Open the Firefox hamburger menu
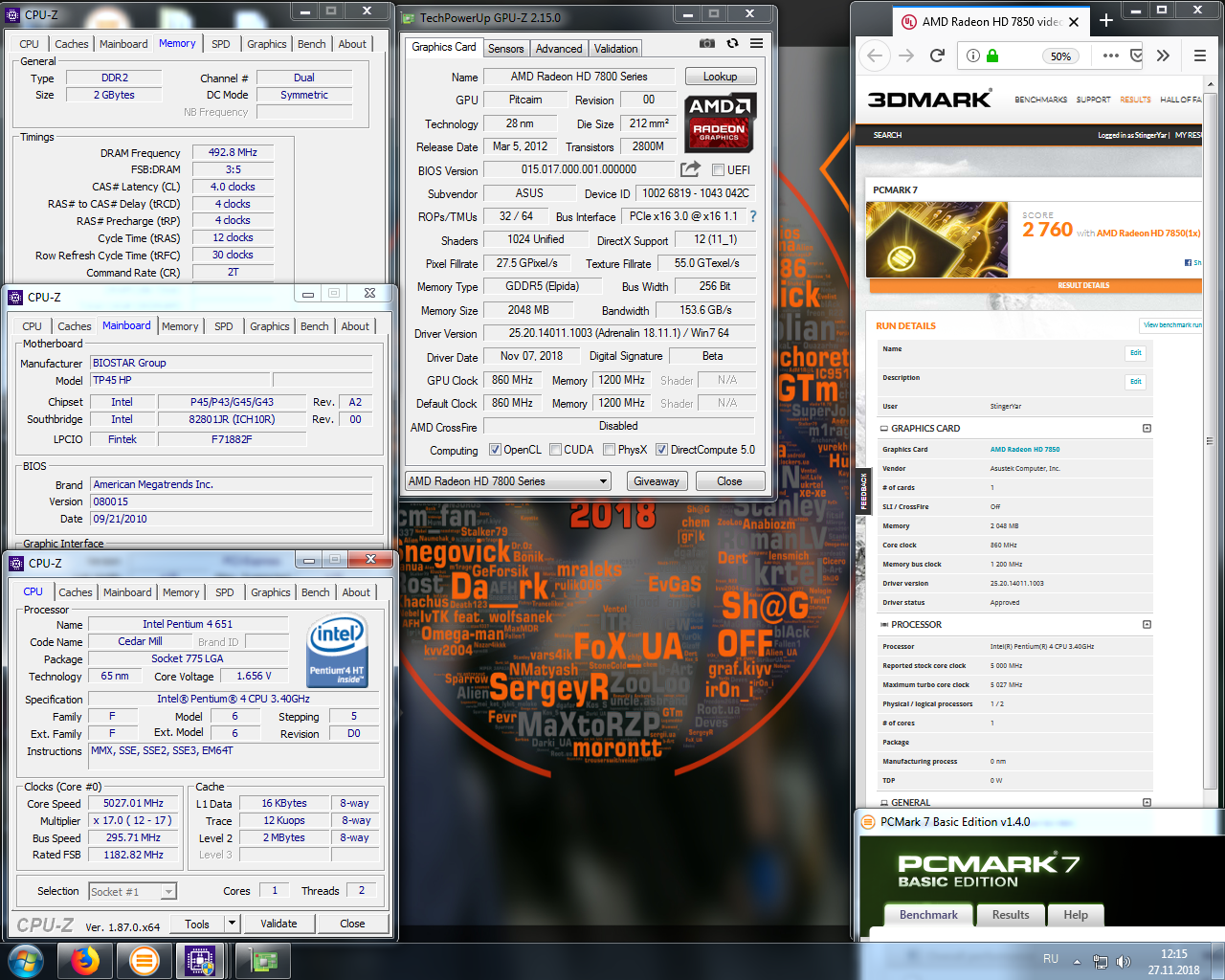 (x=1199, y=56)
